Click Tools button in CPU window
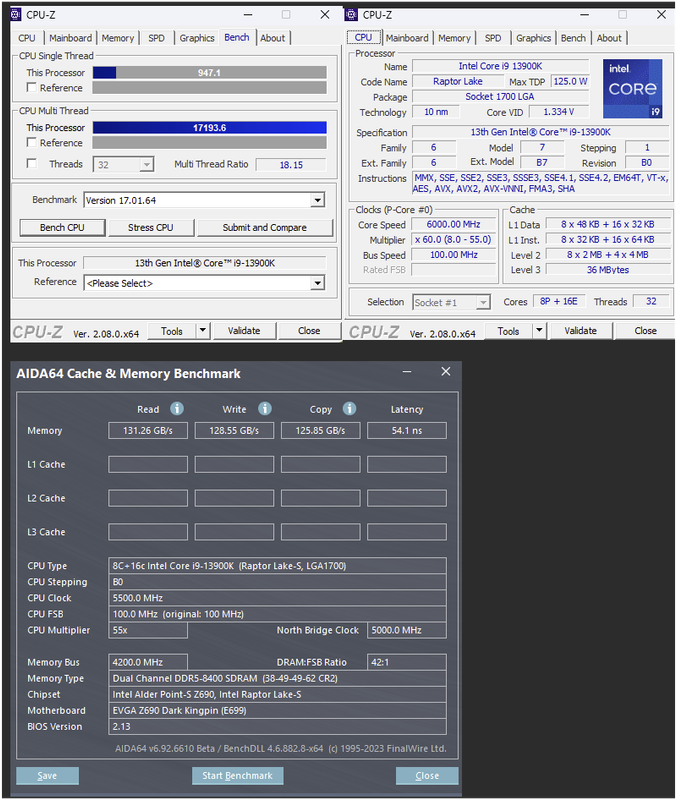Viewport: 677px width, 800px height. pos(508,331)
